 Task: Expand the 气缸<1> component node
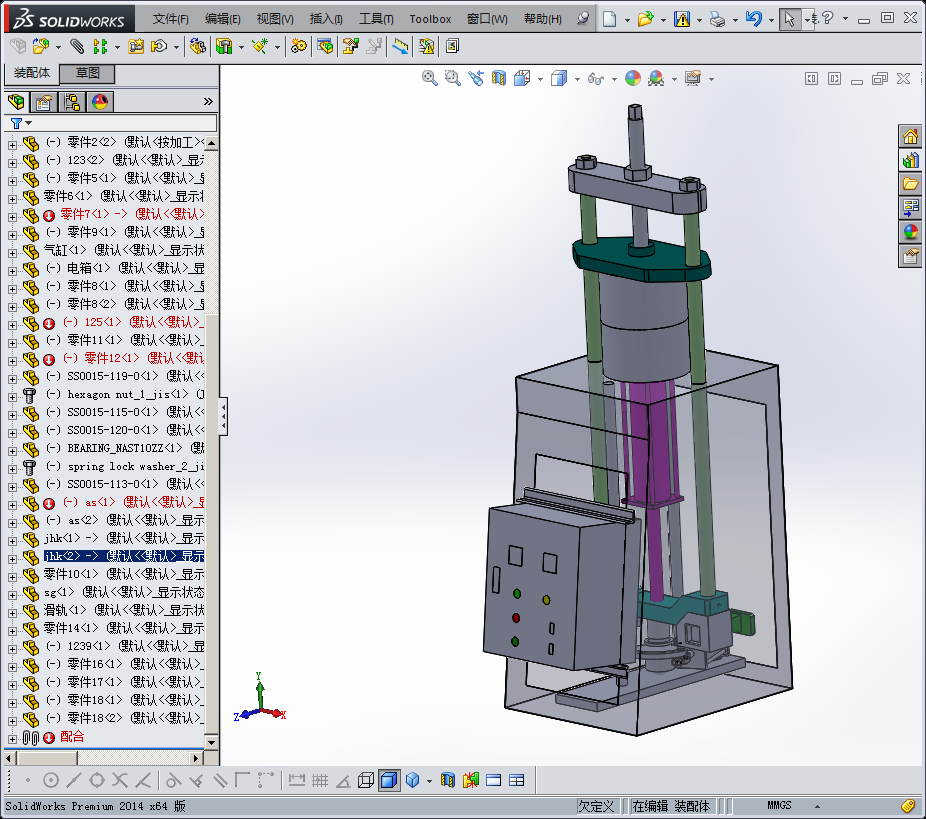12,250
